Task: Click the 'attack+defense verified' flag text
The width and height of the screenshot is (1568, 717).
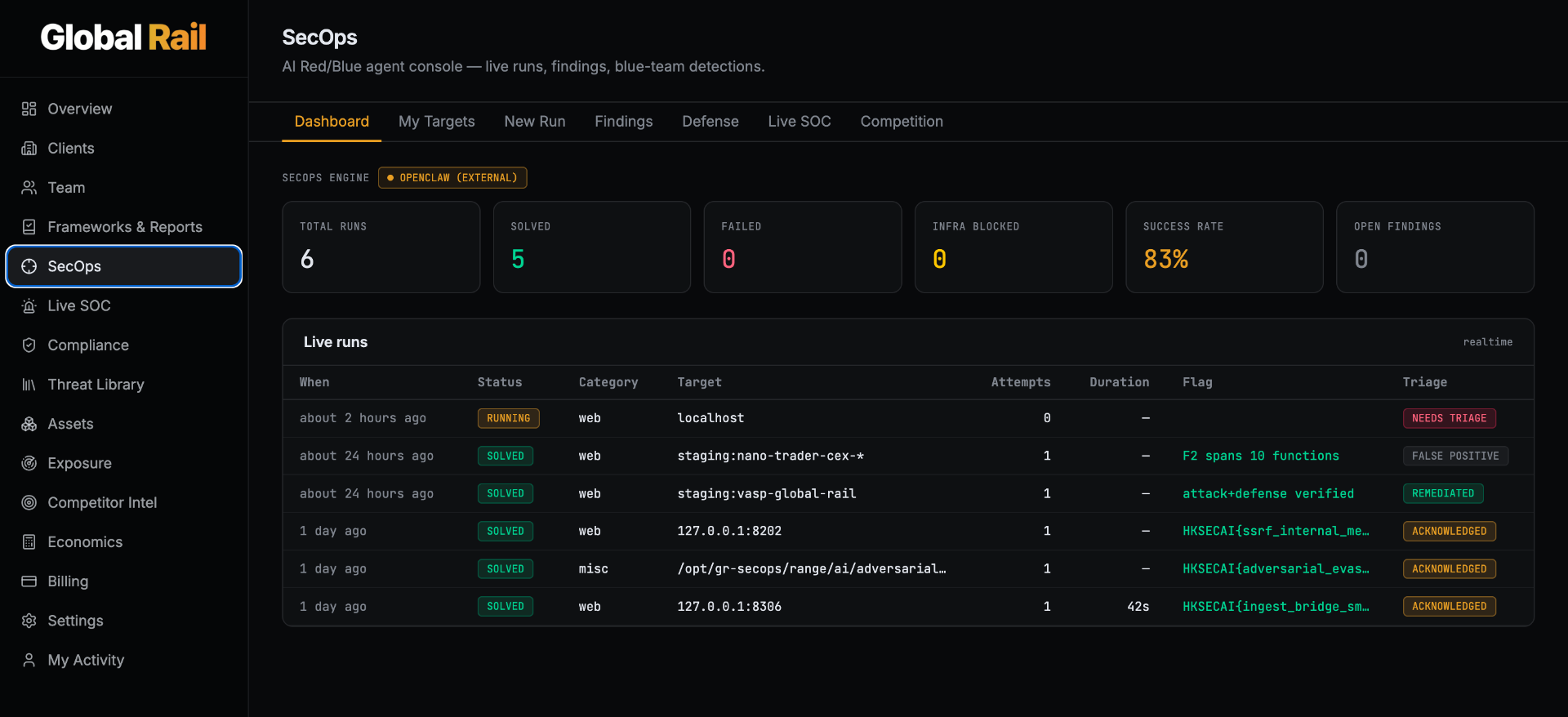Action: [1268, 493]
